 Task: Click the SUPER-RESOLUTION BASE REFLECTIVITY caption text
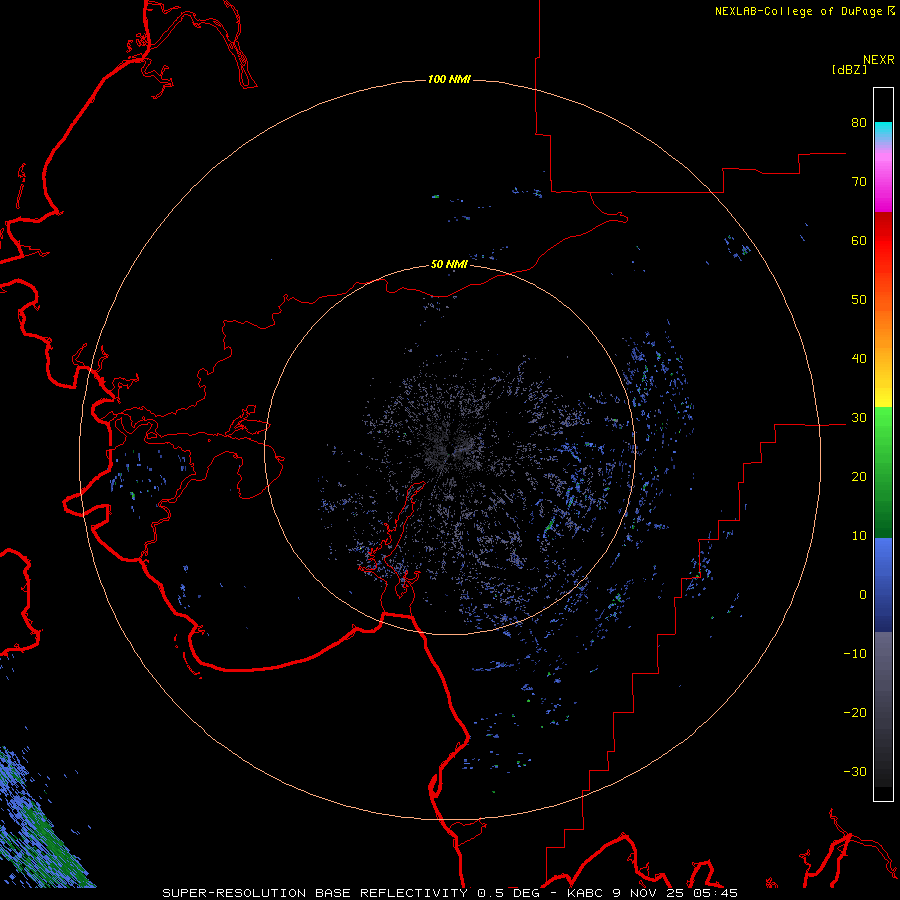[x=315, y=893]
